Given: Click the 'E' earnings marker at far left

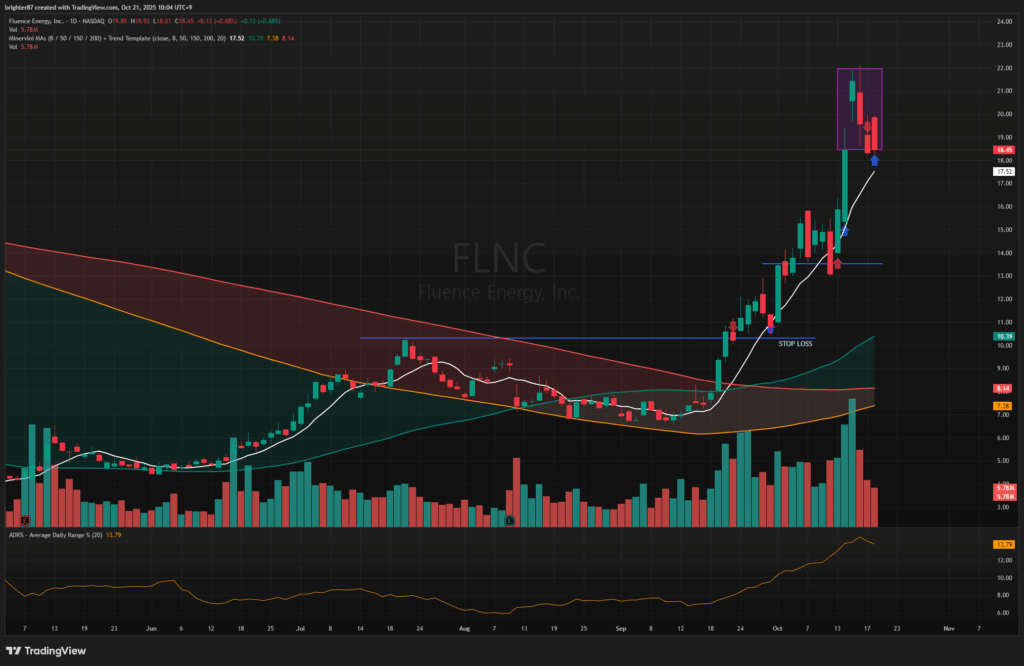Looking at the screenshot, I should click(24, 521).
